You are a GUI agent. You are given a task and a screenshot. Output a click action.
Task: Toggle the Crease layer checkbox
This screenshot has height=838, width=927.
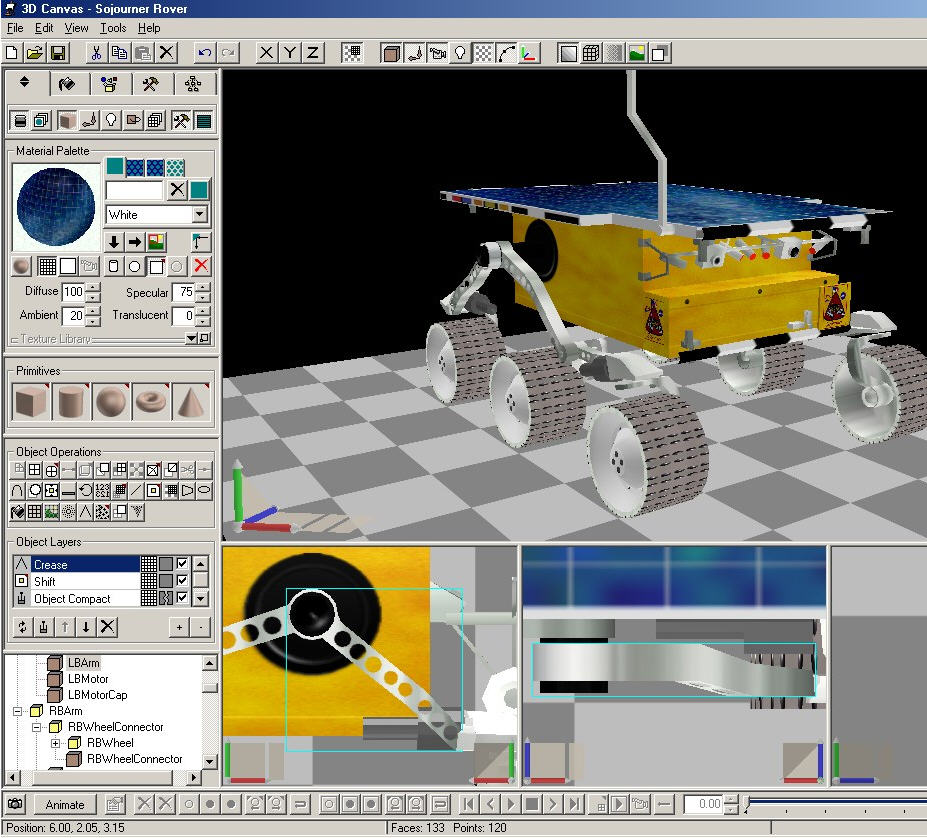(x=182, y=564)
